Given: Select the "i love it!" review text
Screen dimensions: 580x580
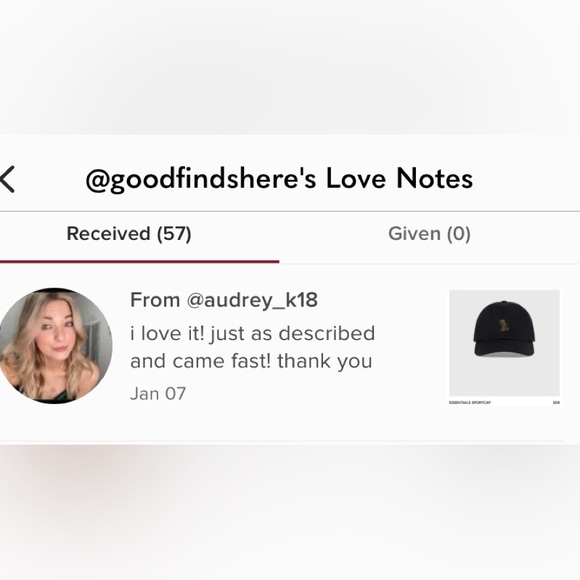Looking at the screenshot, I should (x=167, y=333).
